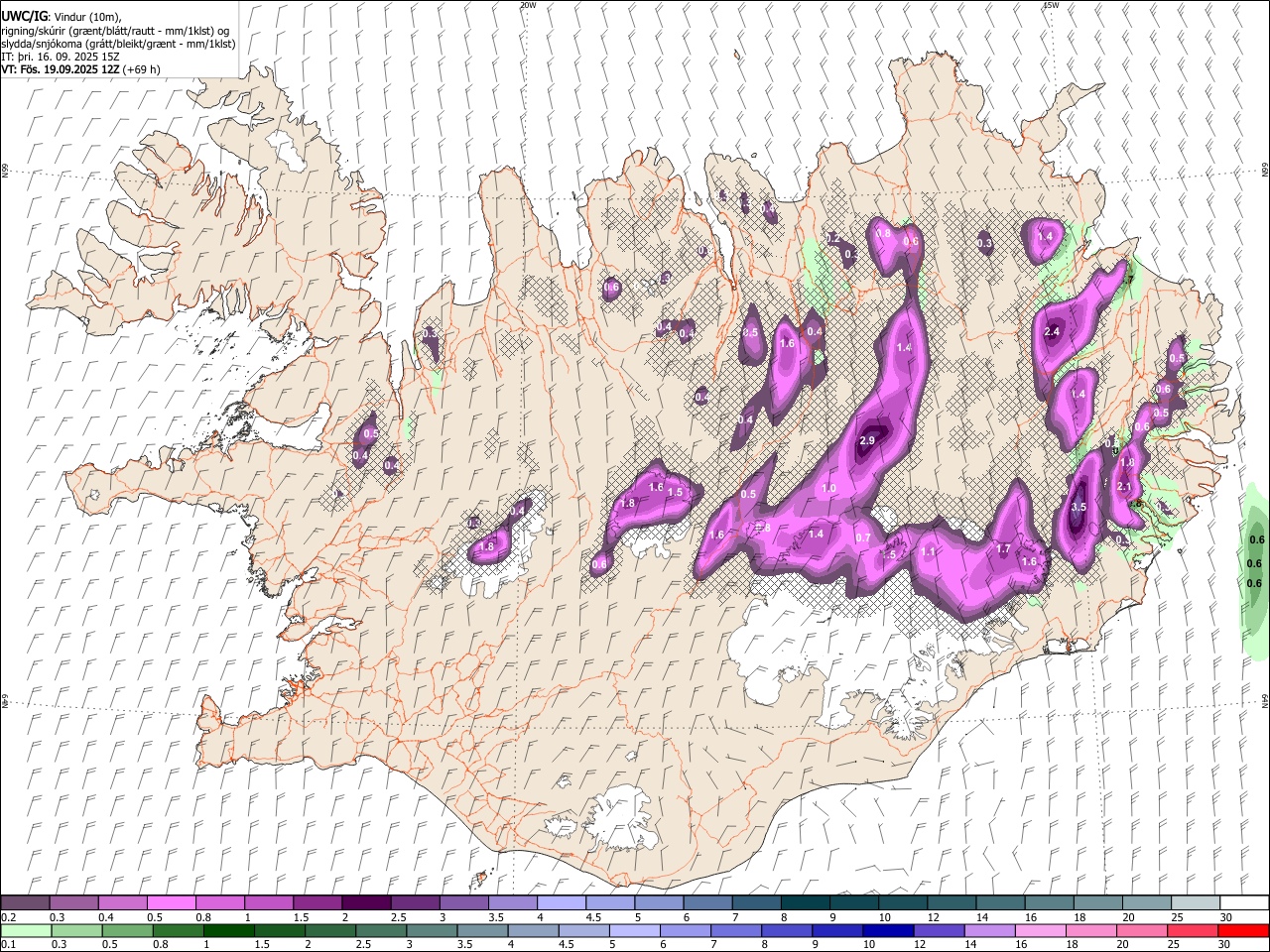The height and width of the screenshot is (952, 1270).
Task: Click the 2.9 snowfall value on the map
Action: (867, 440)
